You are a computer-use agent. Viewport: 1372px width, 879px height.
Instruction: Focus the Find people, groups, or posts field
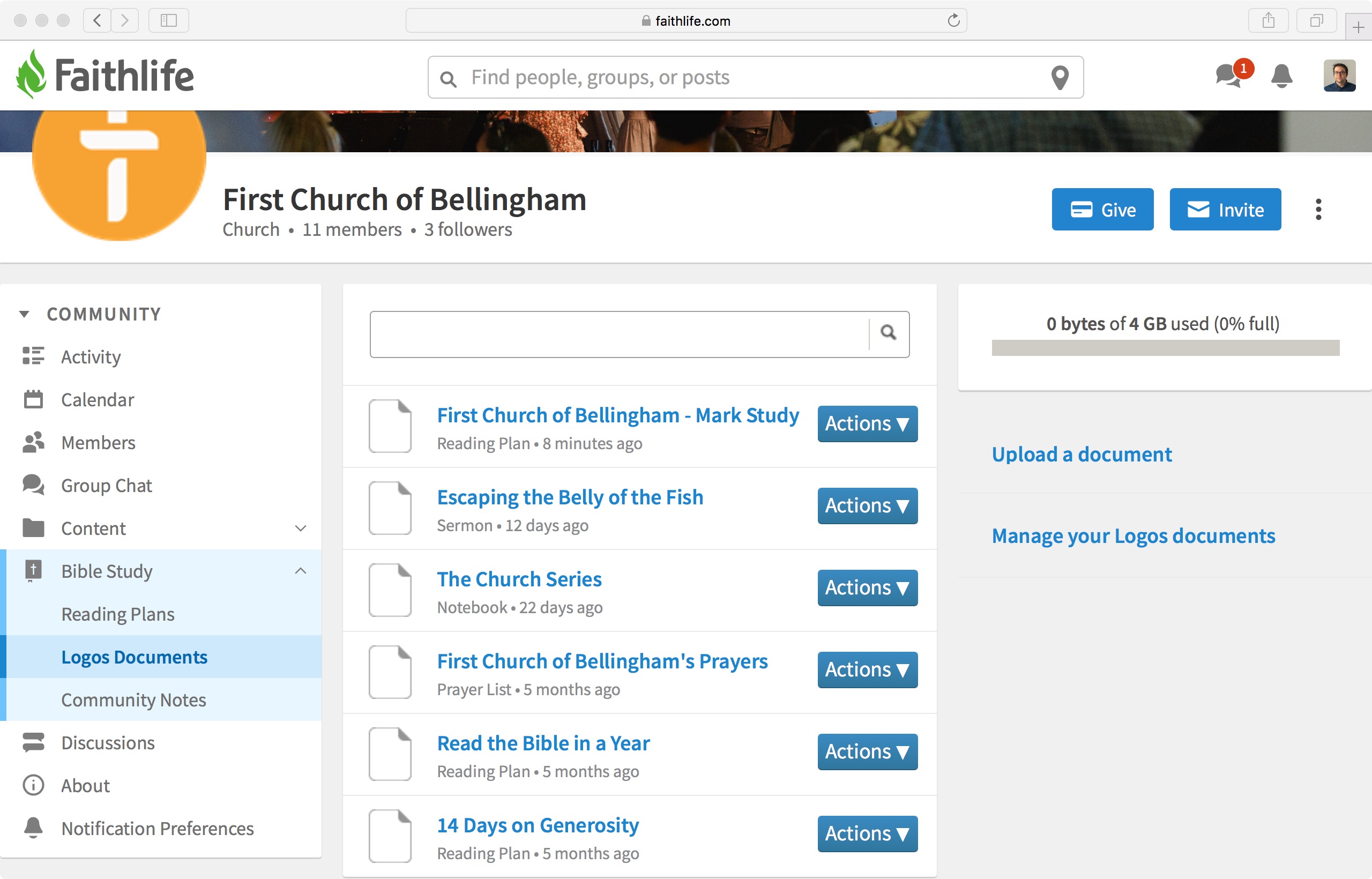pyautogui.click(x=756, y=77)
